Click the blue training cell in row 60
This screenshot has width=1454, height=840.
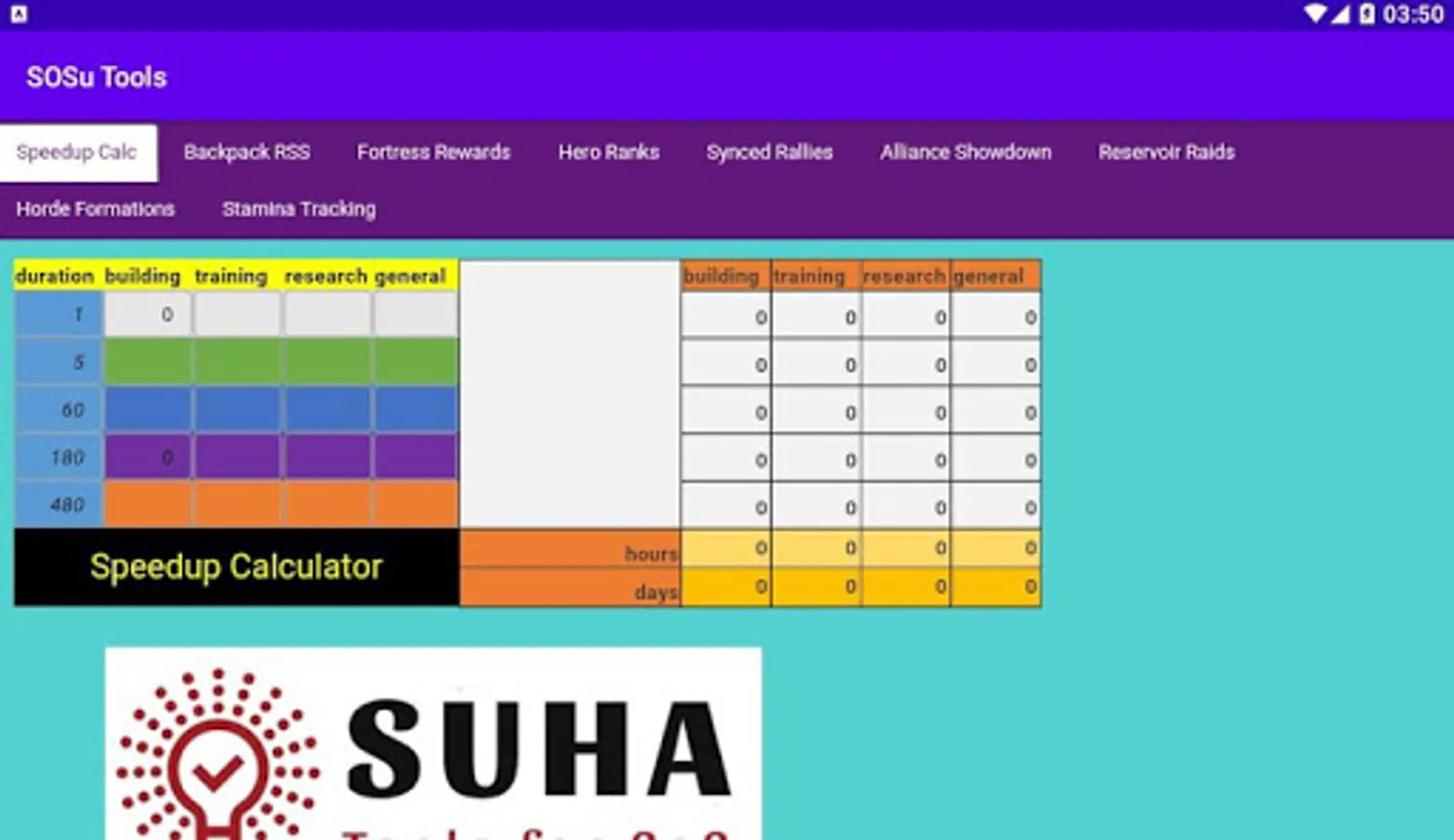click(x=237, y=410)
